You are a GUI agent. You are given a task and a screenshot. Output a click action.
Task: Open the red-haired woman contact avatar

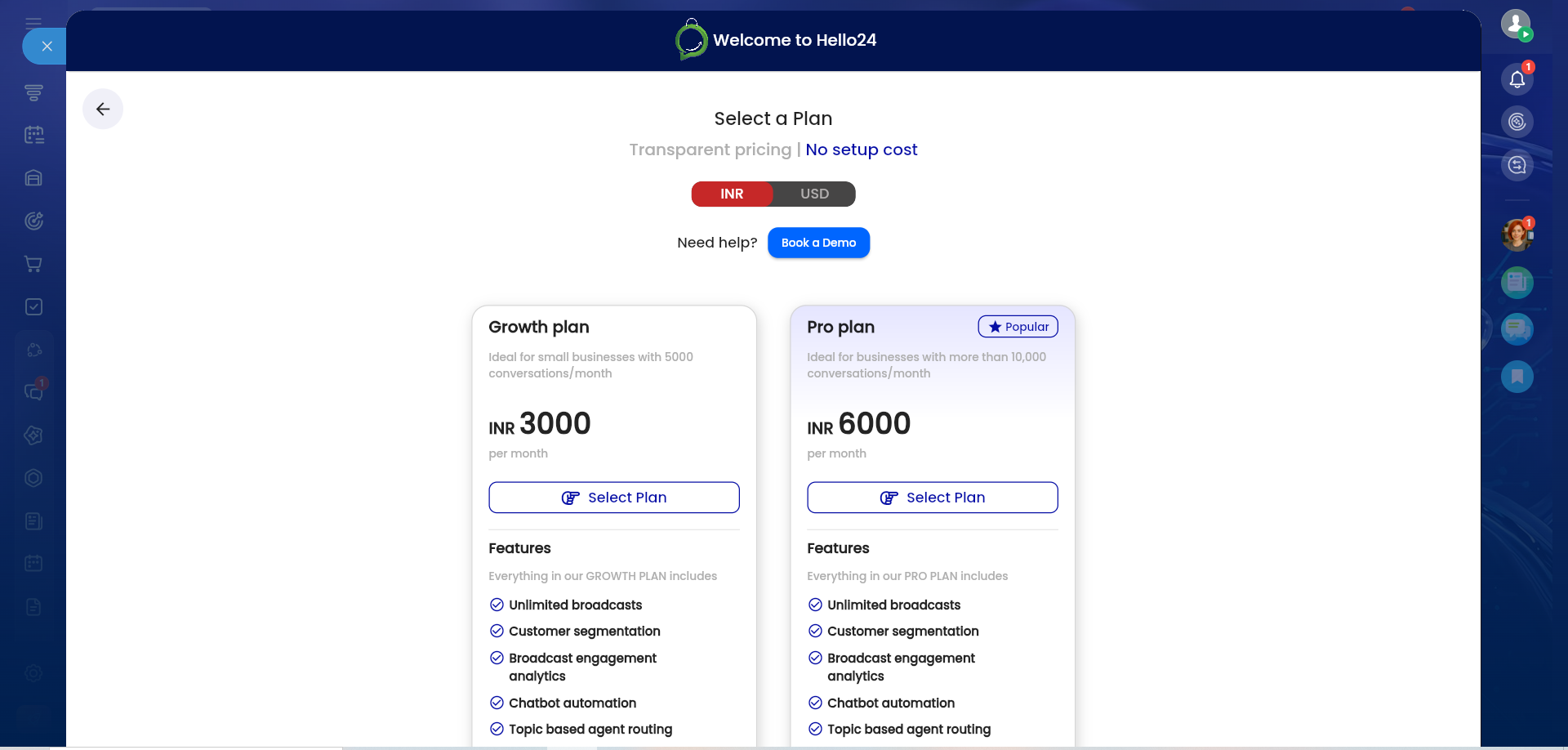1517,234
